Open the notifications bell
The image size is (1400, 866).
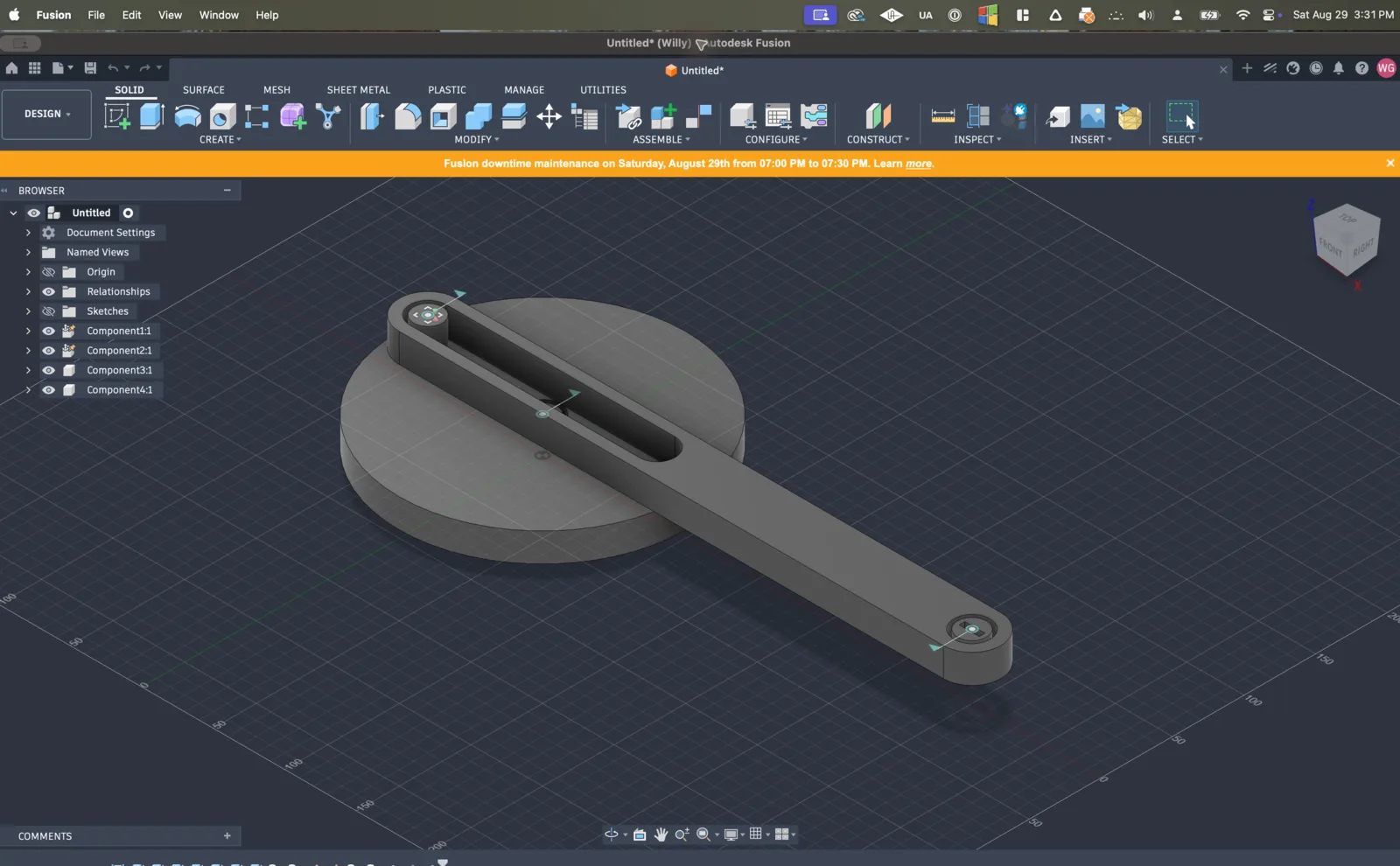pyautogui.click(x=1338, y=68)
